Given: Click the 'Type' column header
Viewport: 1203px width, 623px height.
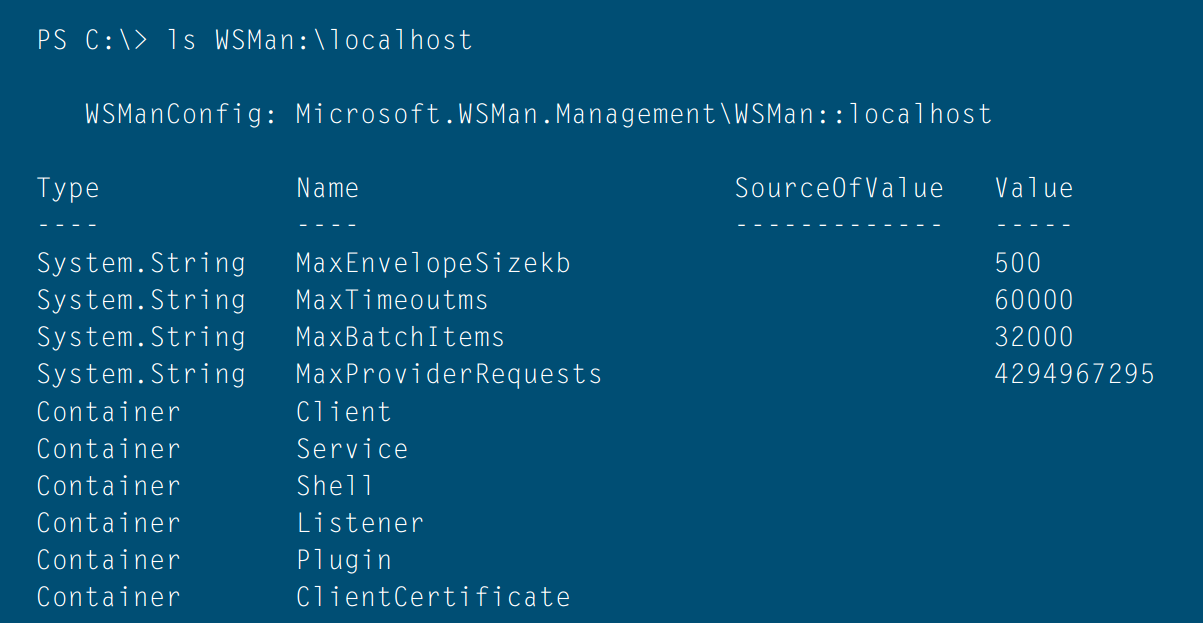Looking at the screenshot, I should (68, 189).
